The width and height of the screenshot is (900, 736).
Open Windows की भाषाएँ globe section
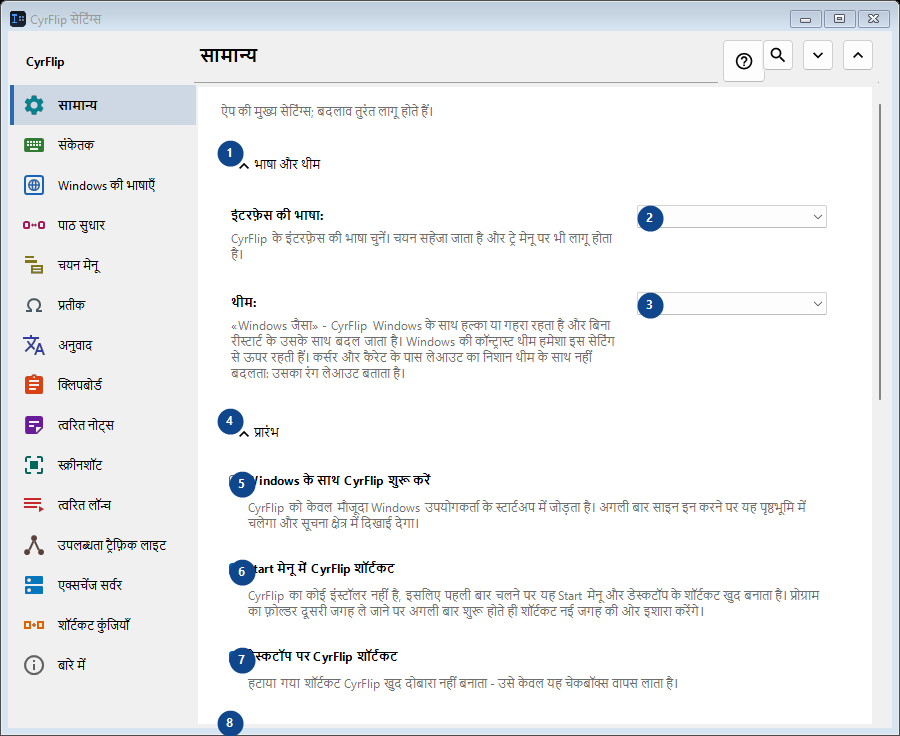103,185
